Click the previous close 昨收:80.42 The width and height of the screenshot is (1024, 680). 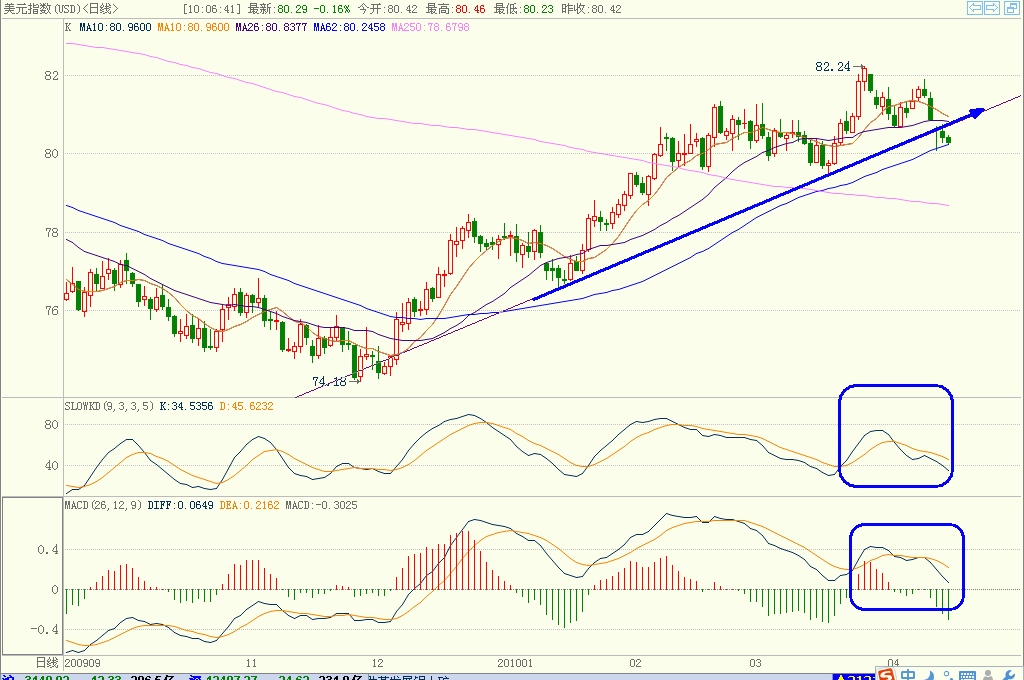pos(592,9)
